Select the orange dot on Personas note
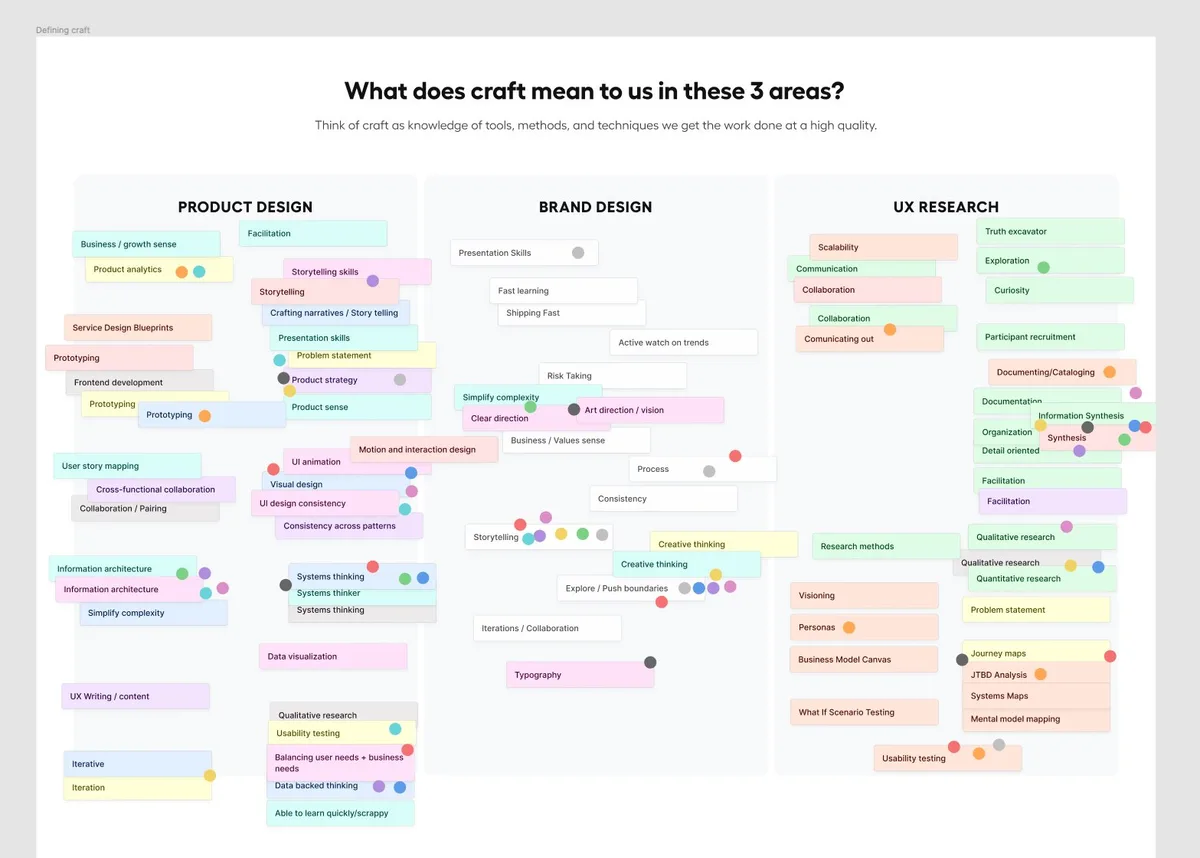 (x=849, y=628)
